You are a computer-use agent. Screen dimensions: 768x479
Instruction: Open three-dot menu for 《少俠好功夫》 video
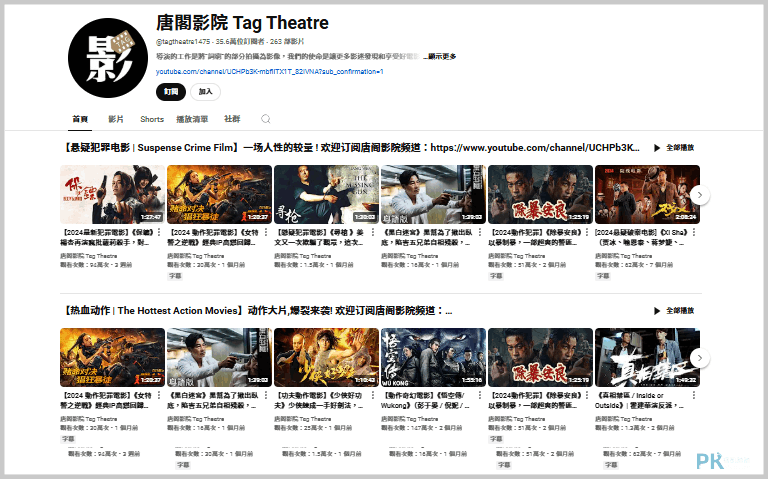[373, 395]
